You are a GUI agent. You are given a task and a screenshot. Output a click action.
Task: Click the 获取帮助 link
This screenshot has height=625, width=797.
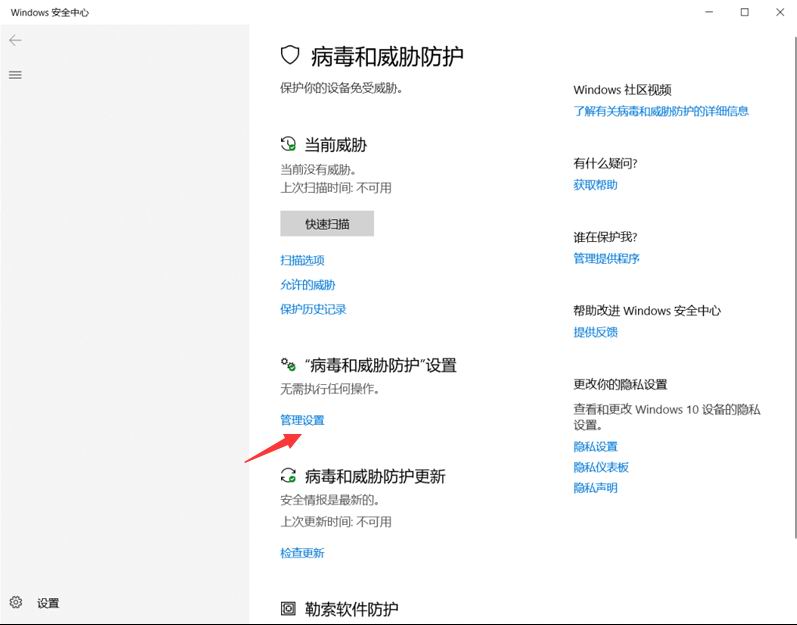tap(595, 185)
